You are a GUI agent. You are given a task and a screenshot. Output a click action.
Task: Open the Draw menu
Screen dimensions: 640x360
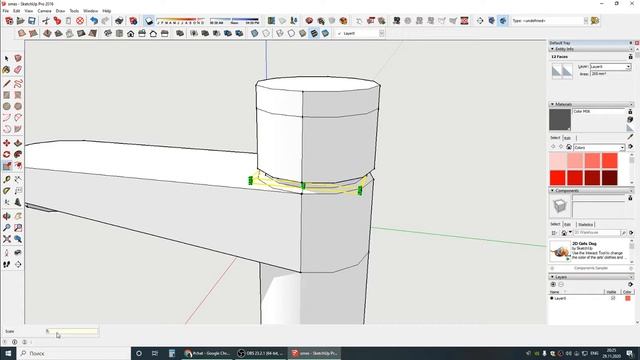[x=60, y=11]
